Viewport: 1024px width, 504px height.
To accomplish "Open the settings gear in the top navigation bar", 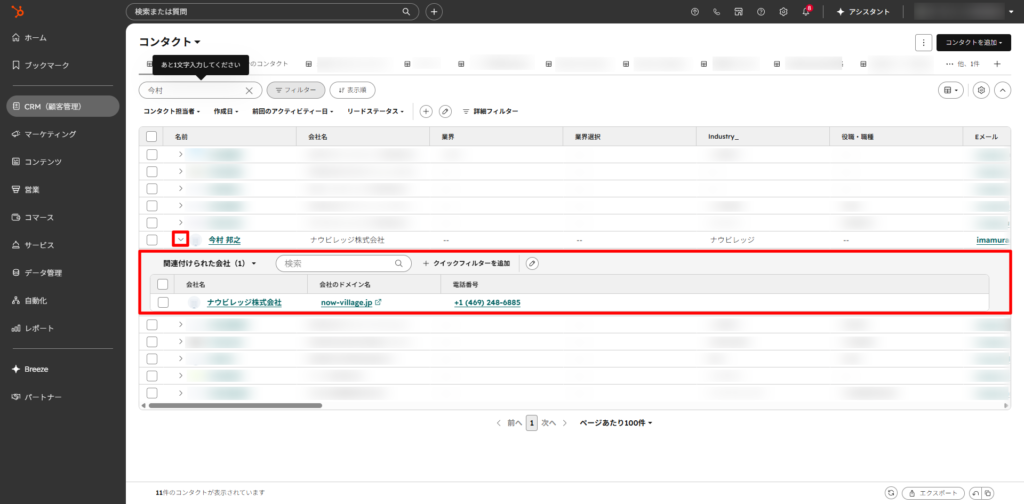I will point(783,12).
